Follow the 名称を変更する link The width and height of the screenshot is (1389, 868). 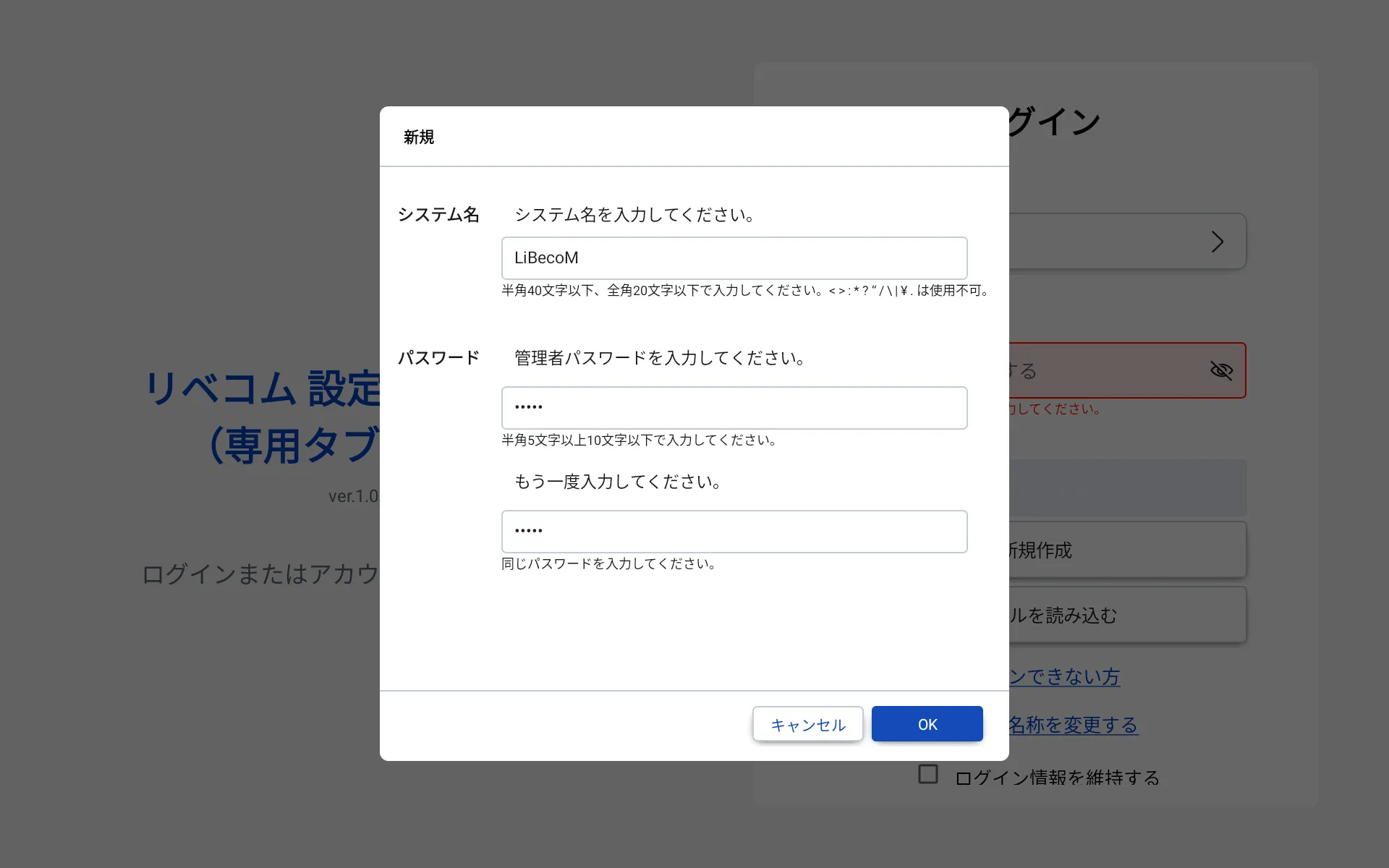click(x=1074, y=725)
